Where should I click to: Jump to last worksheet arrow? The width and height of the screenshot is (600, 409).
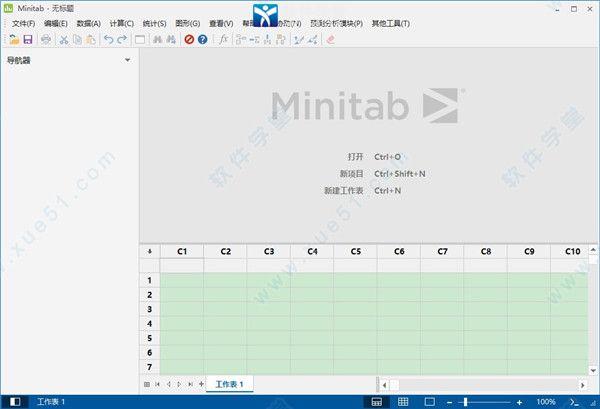click(190, 384)
